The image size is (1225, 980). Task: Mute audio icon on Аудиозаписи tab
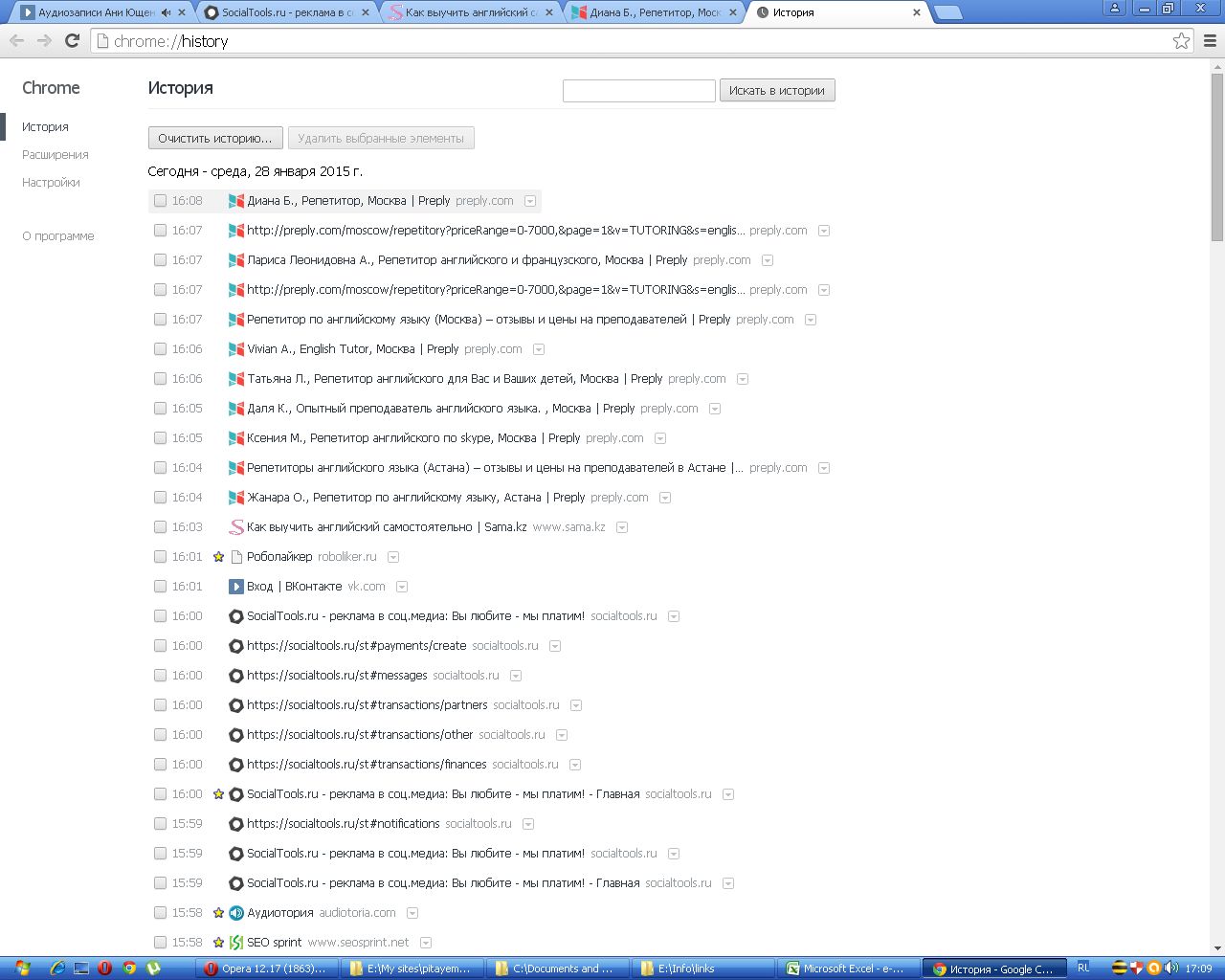pyautogui.click(x=167, y=12)
